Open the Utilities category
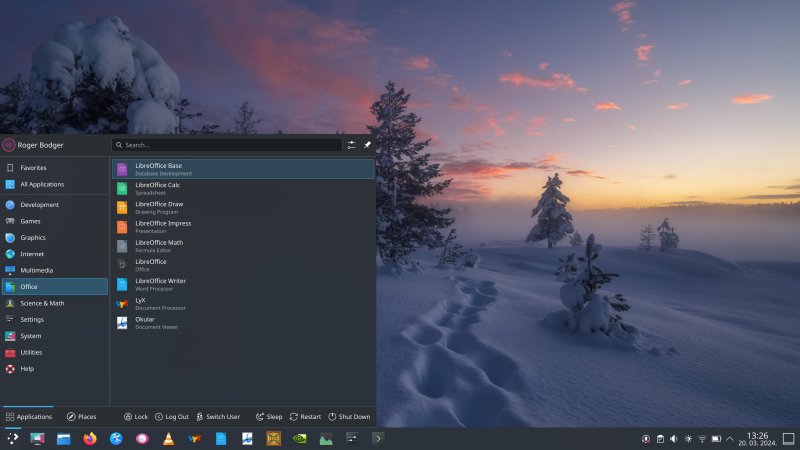This screenshot has height=450, width=800. [x=55, y=352]
